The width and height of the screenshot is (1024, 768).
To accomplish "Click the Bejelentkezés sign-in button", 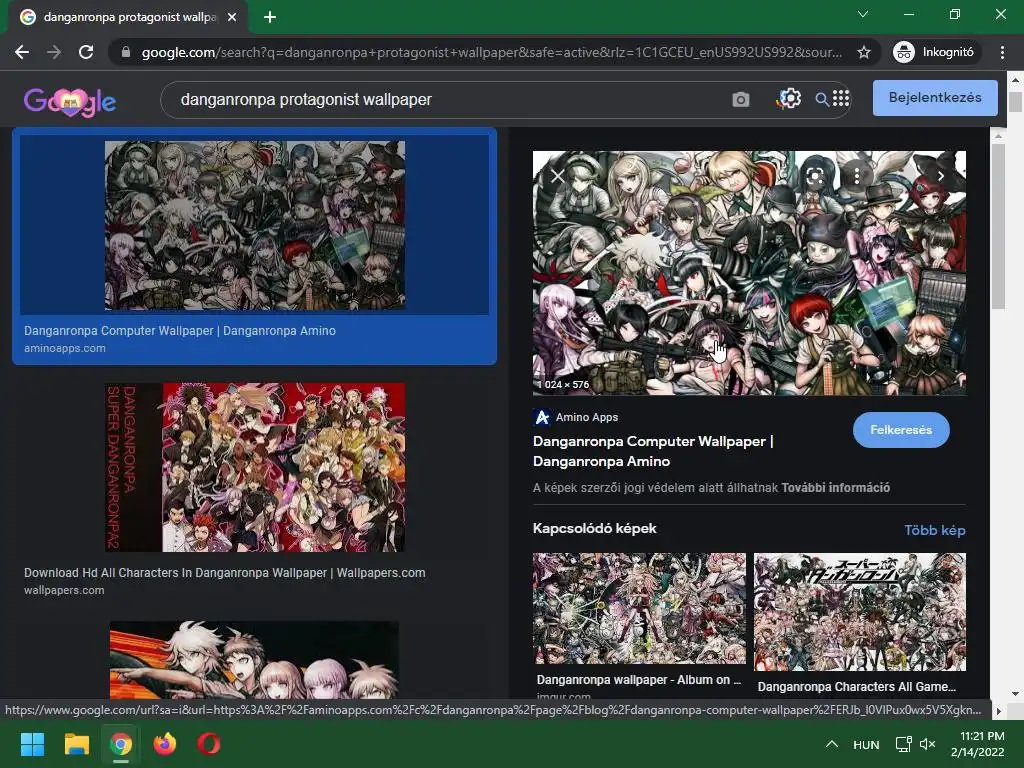I will (x=935, y=98).
